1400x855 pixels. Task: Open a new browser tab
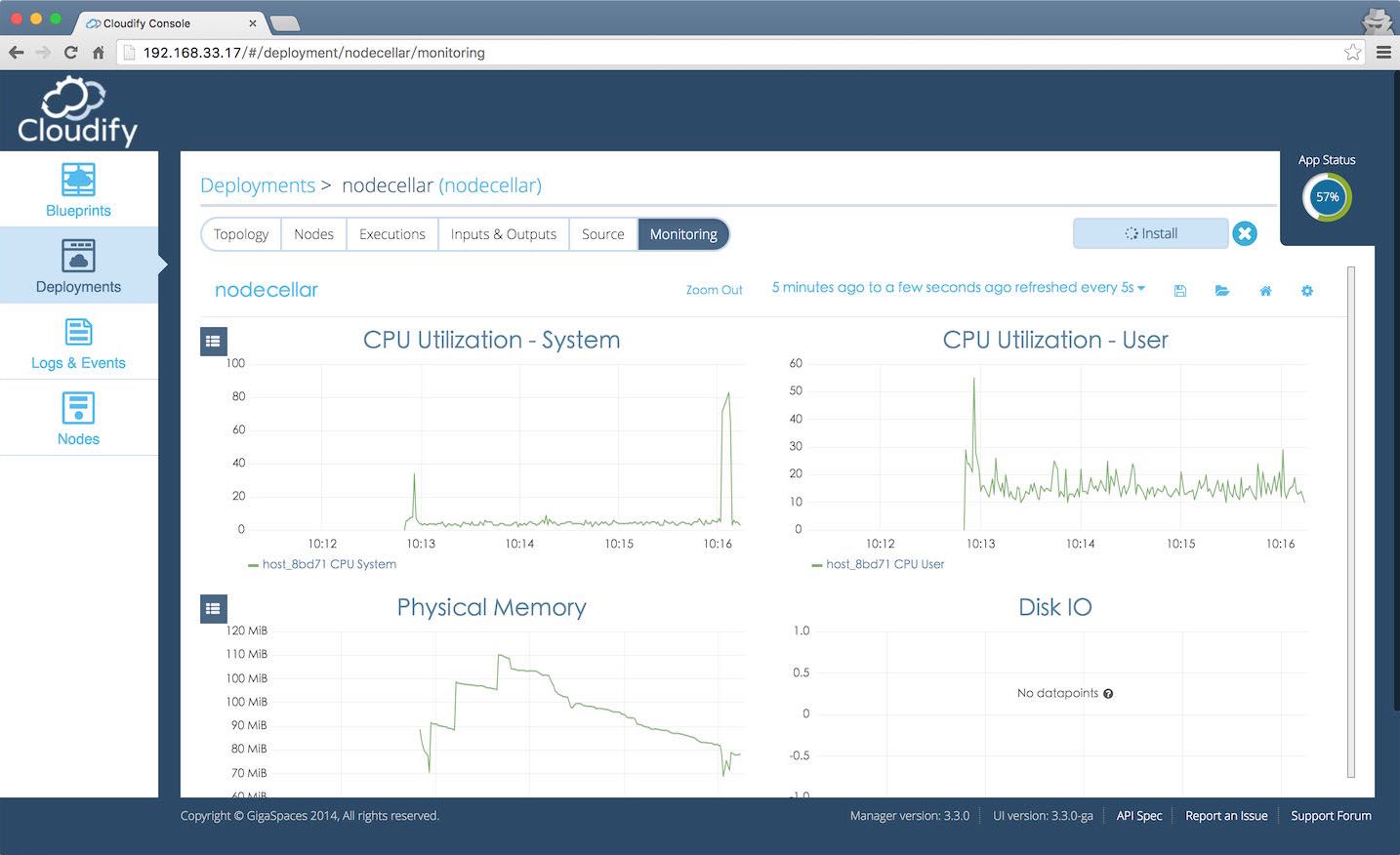click(284, 23)
